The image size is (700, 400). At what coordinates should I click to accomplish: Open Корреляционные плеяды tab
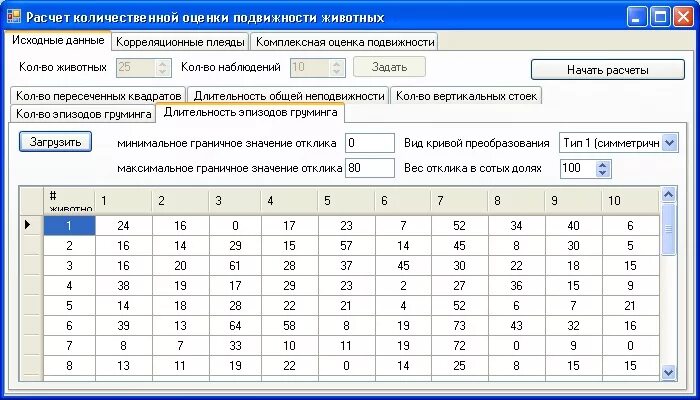click(180, 42)
